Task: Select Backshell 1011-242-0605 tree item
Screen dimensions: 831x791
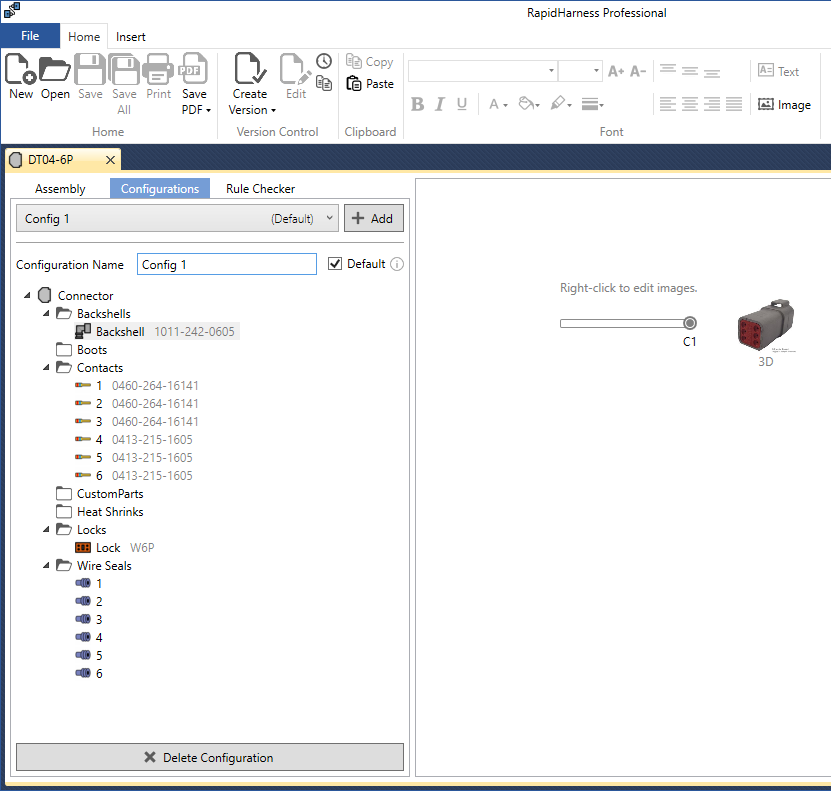Action: coord(157,332)
